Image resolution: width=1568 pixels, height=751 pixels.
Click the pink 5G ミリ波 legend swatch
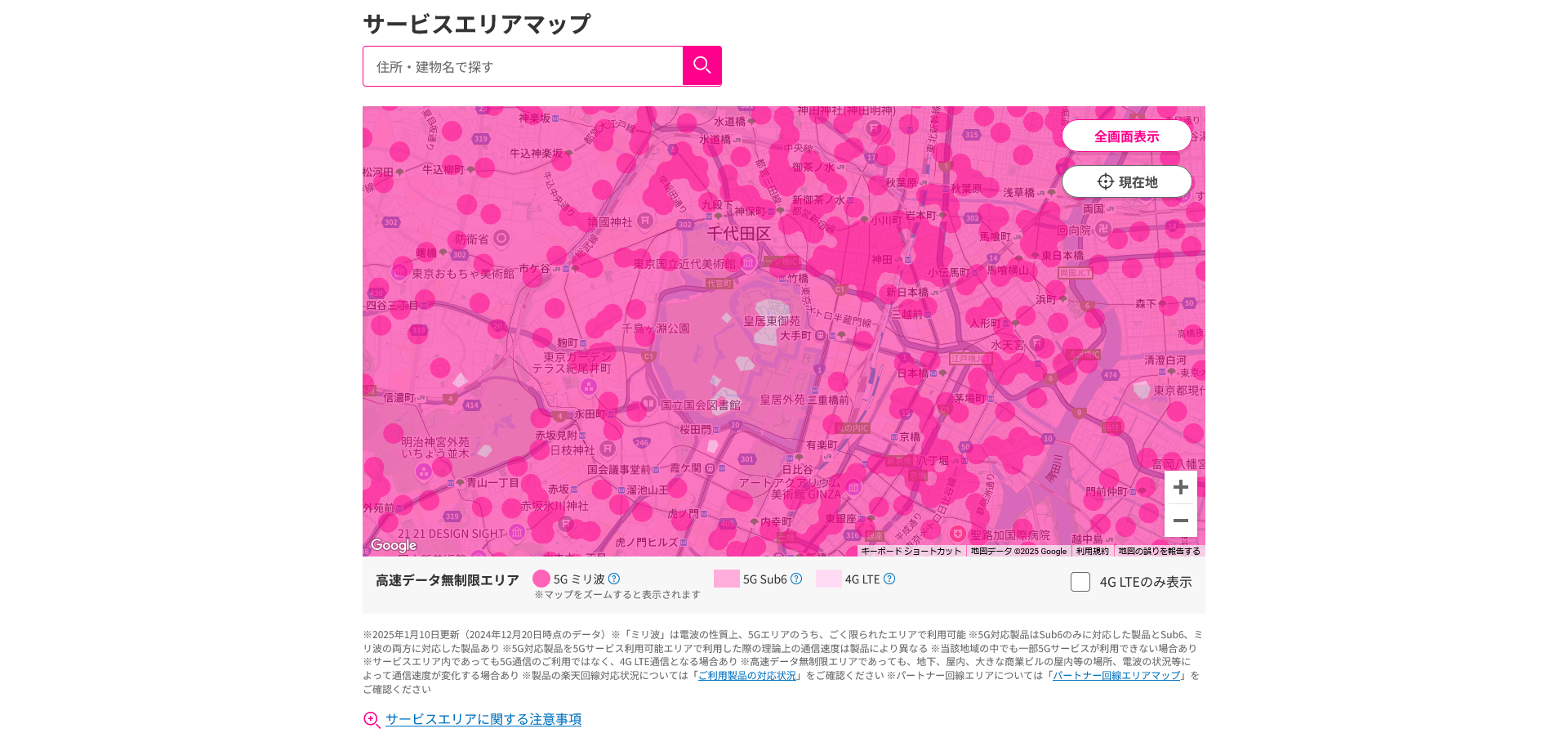click(x=541, y=579)
